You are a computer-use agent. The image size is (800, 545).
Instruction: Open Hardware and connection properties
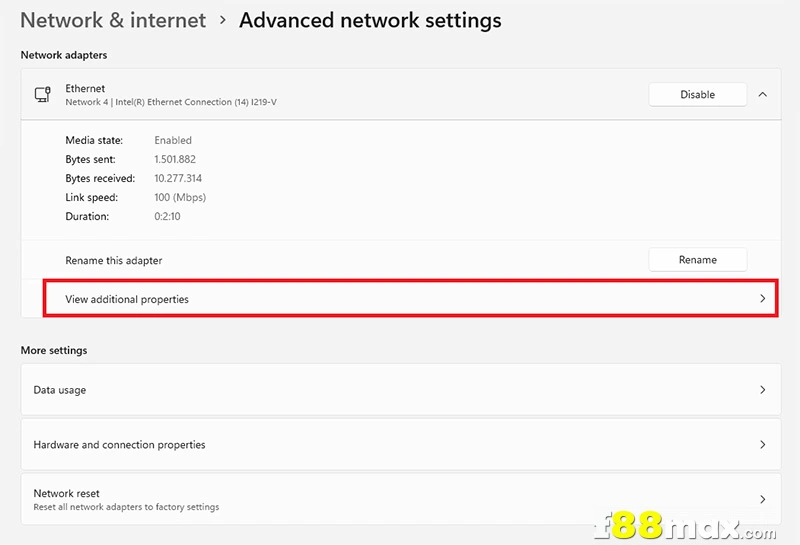point(401,444)
